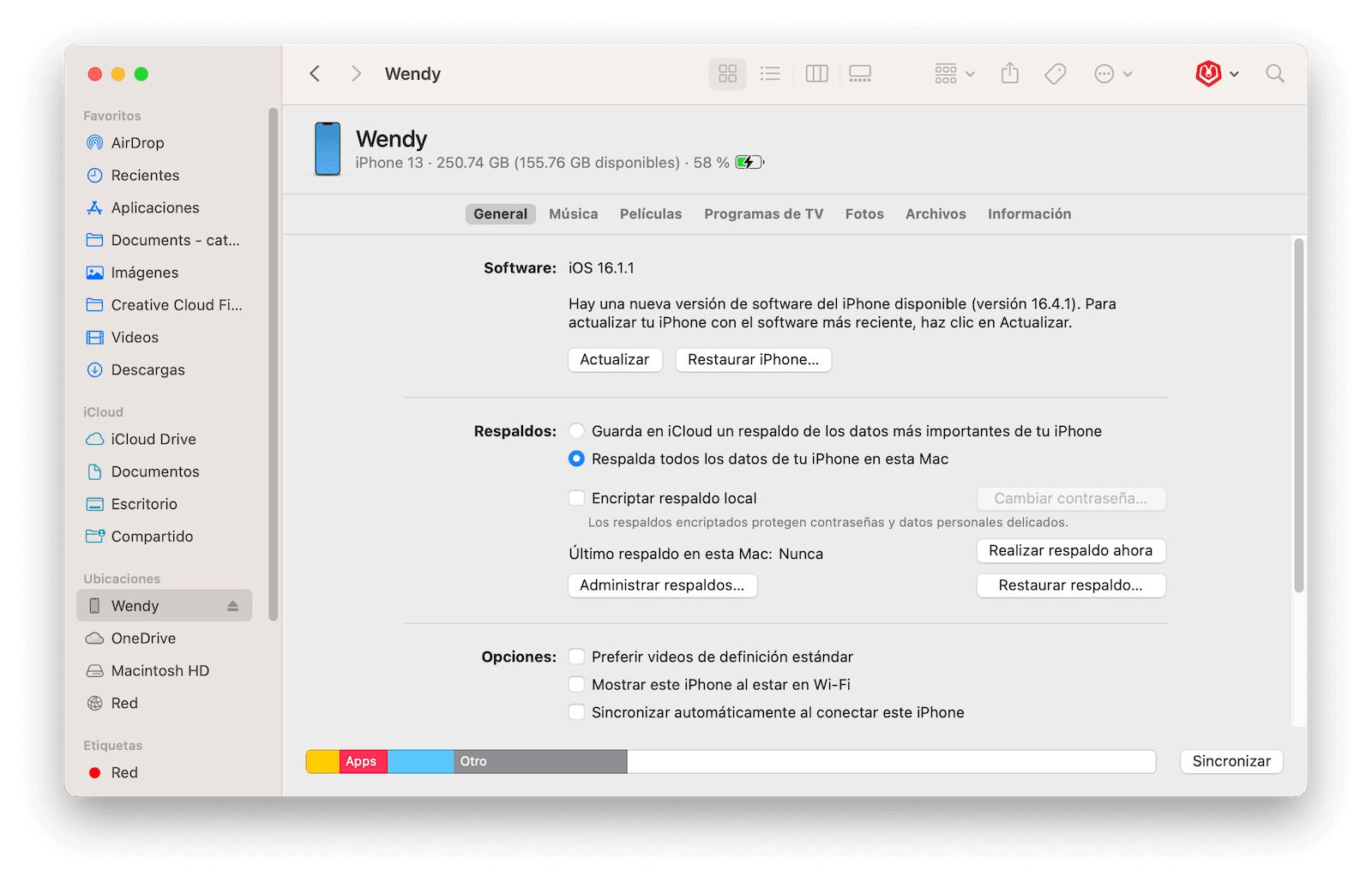This screenshot has width=1372, height=882.
Task: Switch to the Música tab
Action: coord(574,214)
